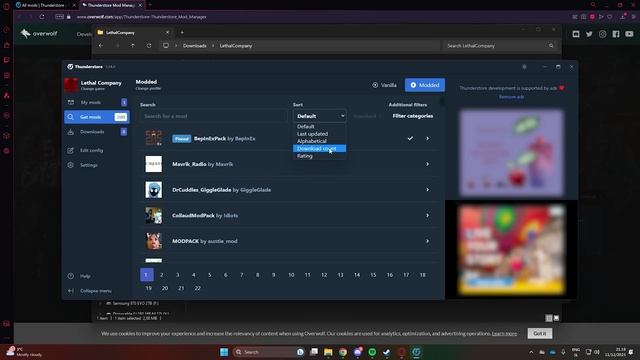This screenshot has width=640, height=360.
Task: Go to page 5 of mods
Action: point(209,275)
